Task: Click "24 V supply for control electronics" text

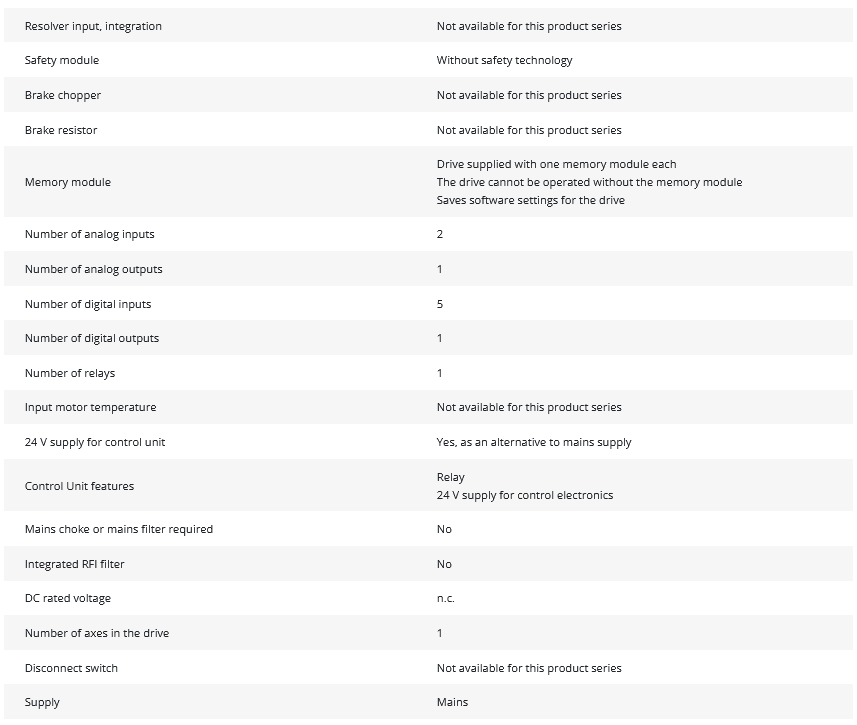Action: tap(525, 495)
